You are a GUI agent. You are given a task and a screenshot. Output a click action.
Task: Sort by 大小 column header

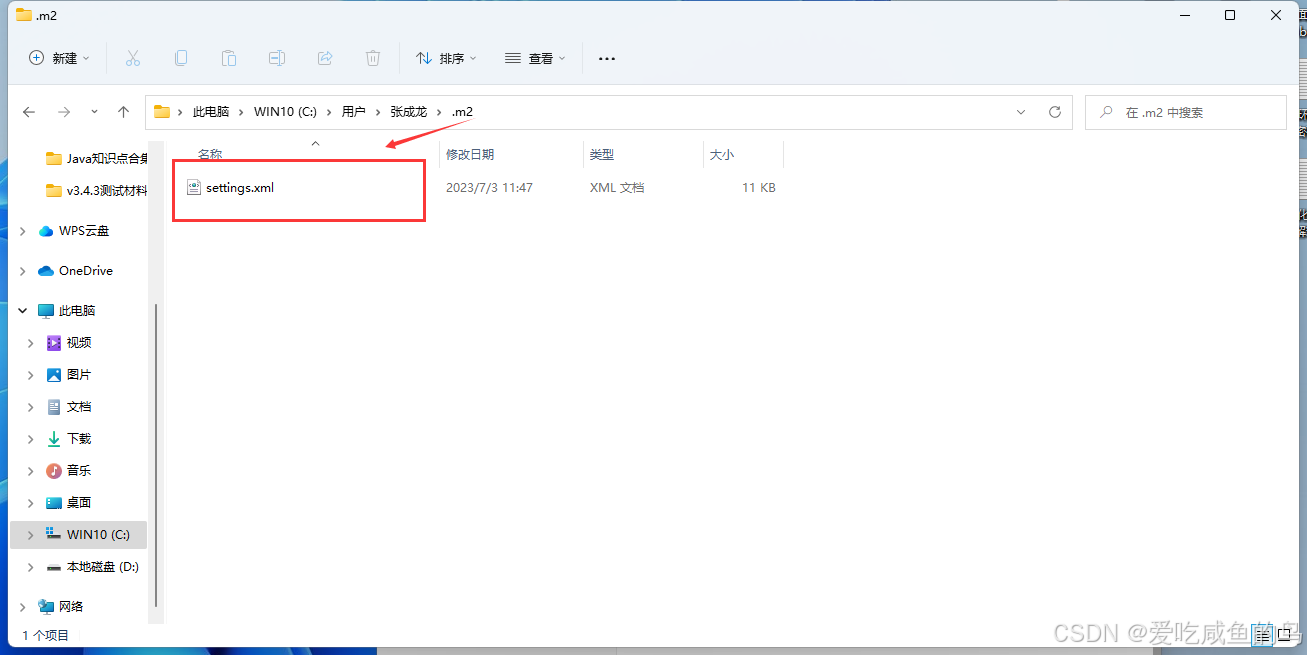[722, 155]
